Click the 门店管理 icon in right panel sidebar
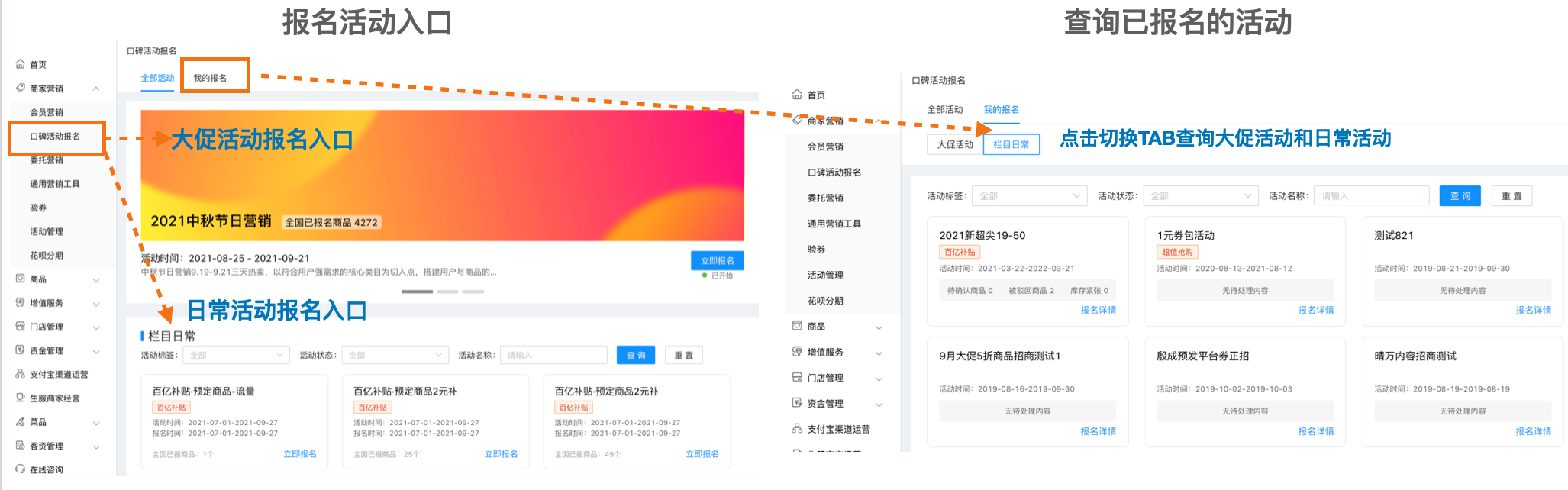 coord(797,377)
